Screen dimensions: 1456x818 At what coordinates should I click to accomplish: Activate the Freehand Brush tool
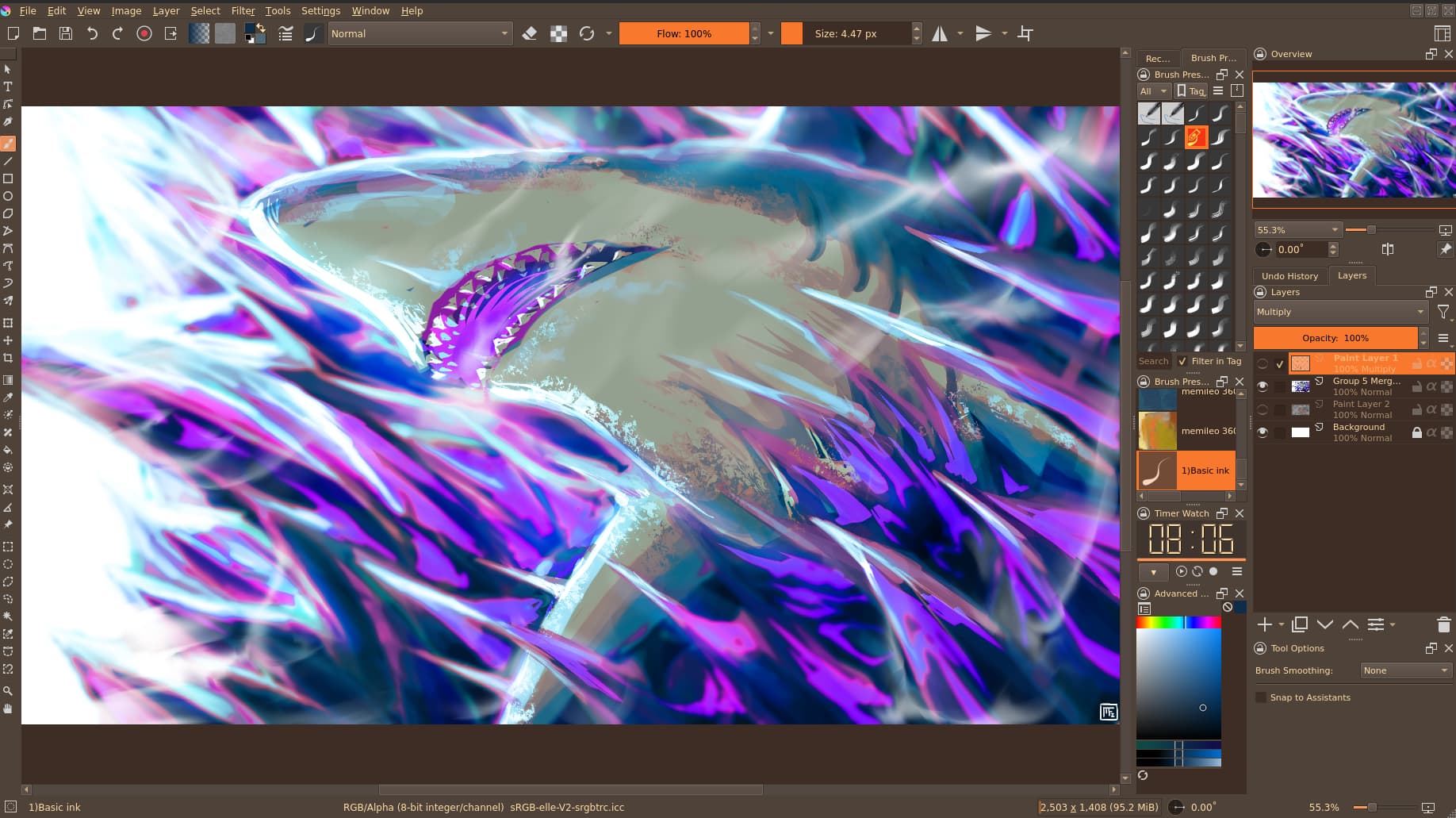coord(8,144)
